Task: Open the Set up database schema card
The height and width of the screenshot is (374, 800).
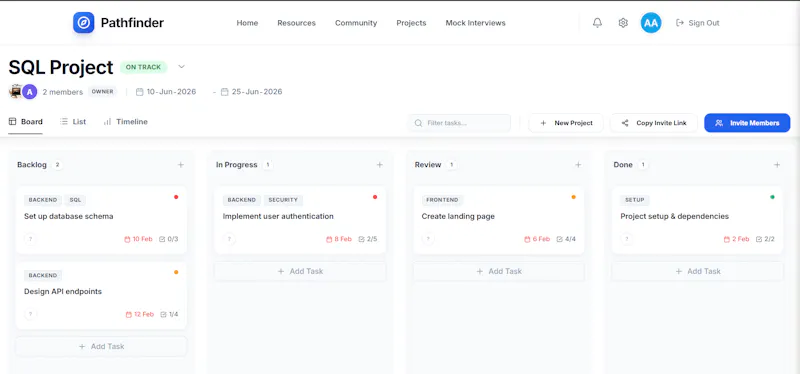Action: point(102,220)
